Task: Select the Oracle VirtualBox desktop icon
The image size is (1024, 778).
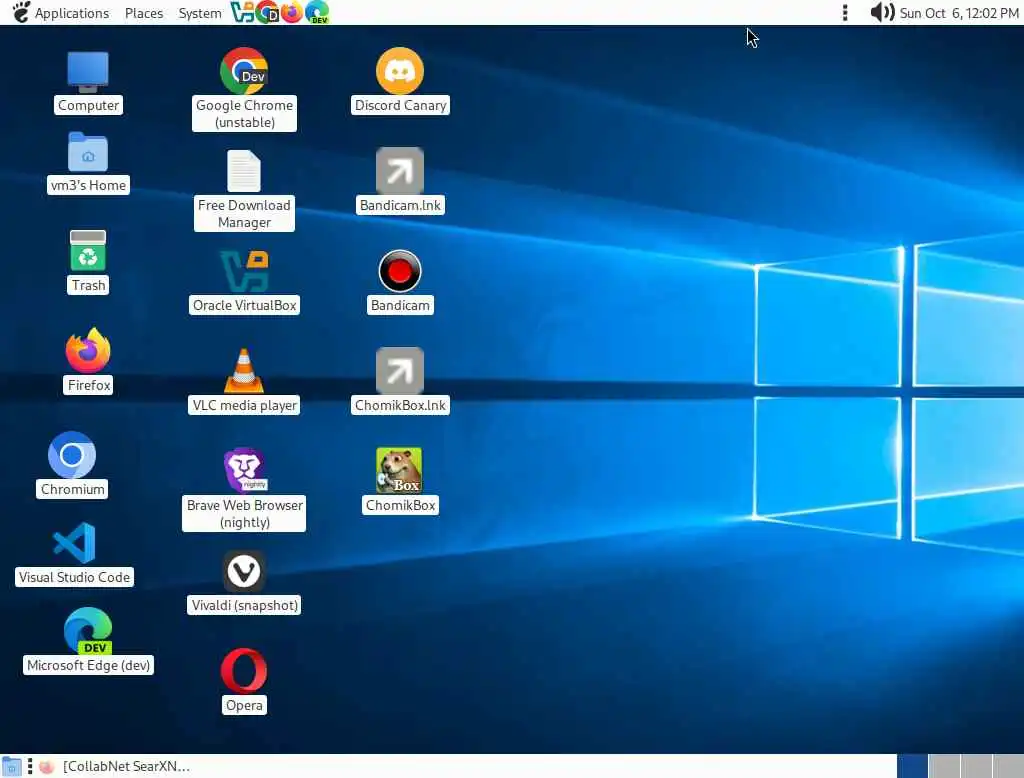Action: point(244,271)
